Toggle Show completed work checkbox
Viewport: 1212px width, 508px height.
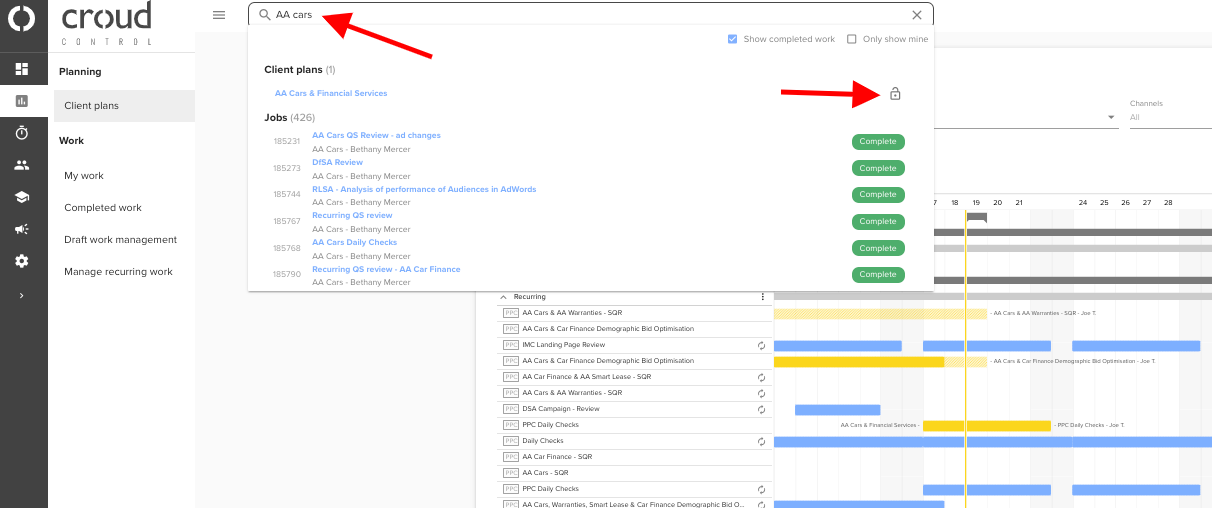(733, 39)
